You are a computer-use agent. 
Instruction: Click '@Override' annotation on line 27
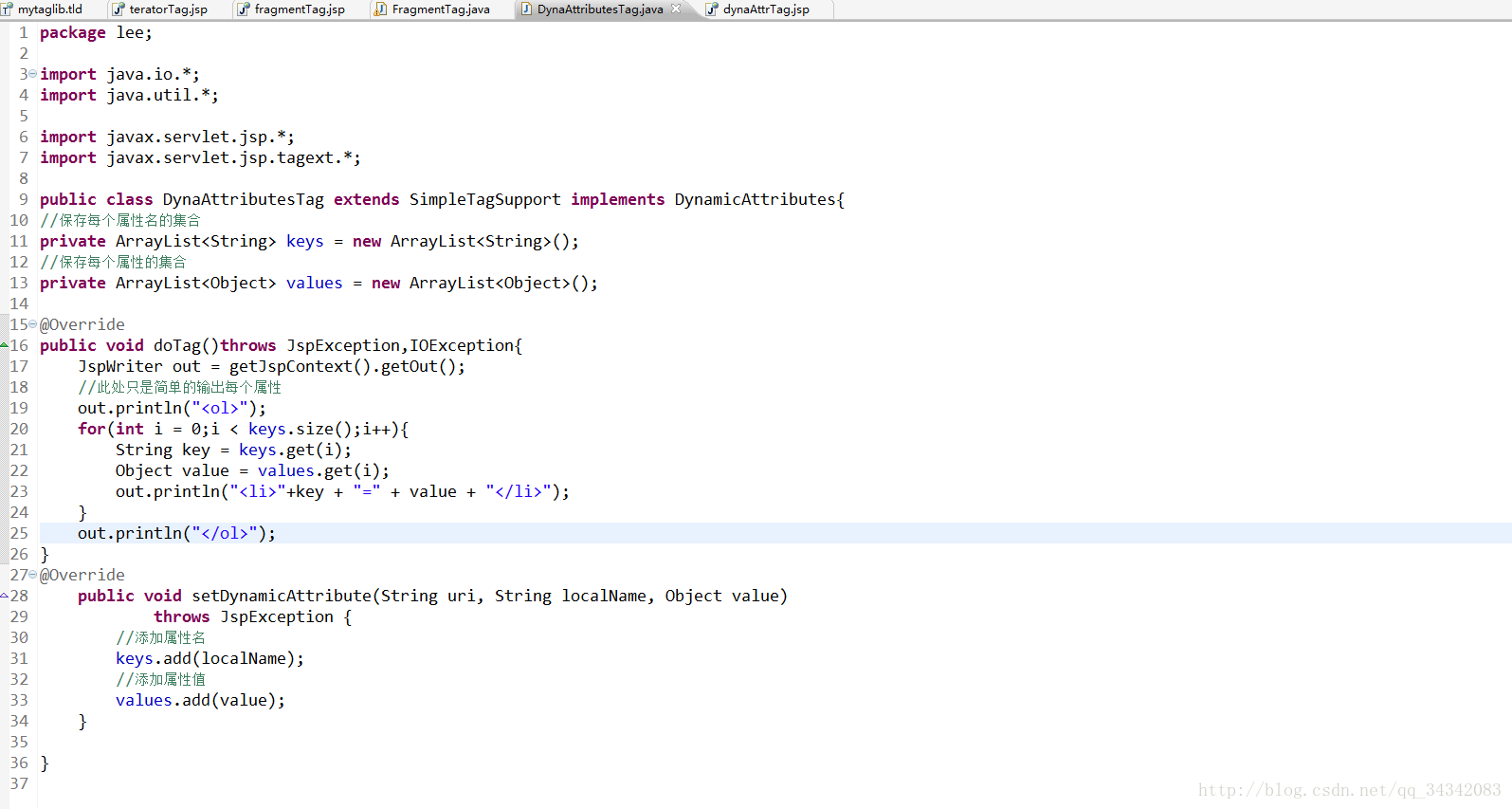point(82,575)
